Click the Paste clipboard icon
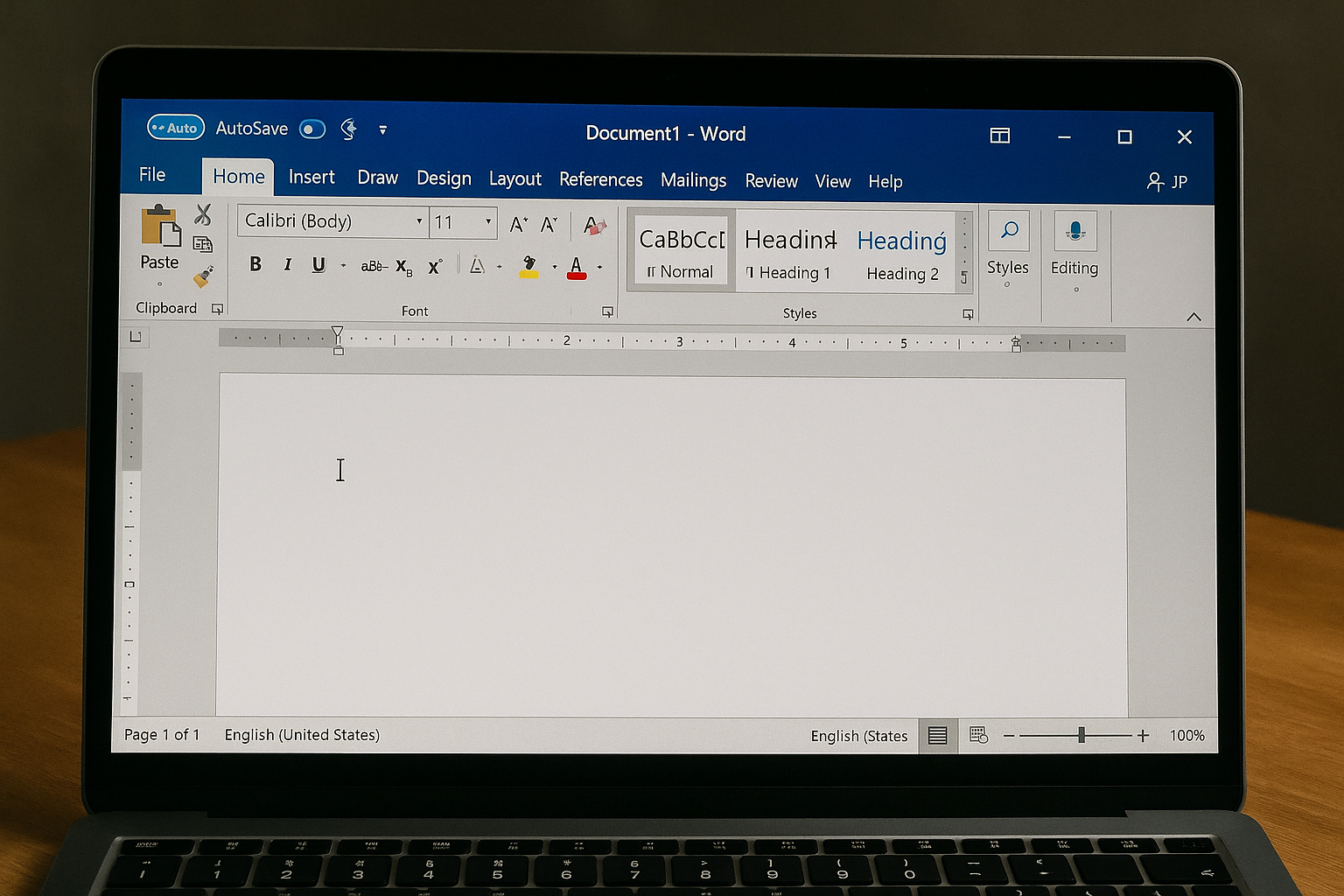 tap(160, 226)
